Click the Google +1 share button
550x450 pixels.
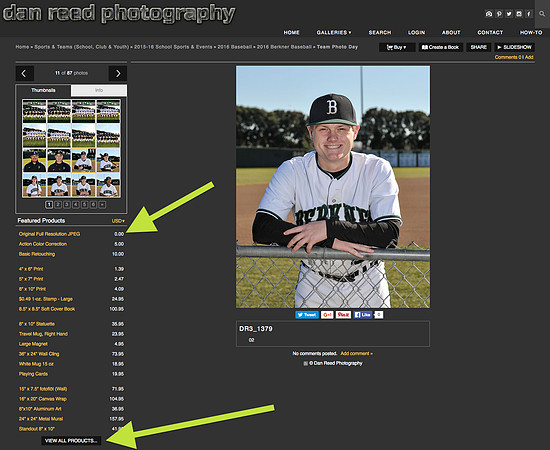(327, 315)
